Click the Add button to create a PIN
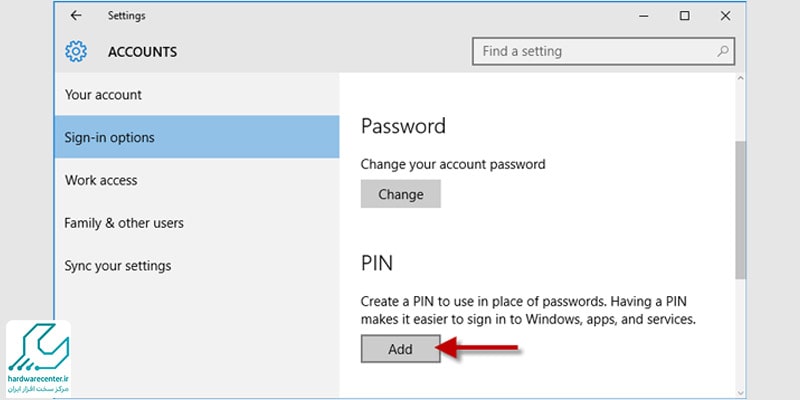This screenshot has width=800, height=400. pyautogui.click(x=401, y=349)
